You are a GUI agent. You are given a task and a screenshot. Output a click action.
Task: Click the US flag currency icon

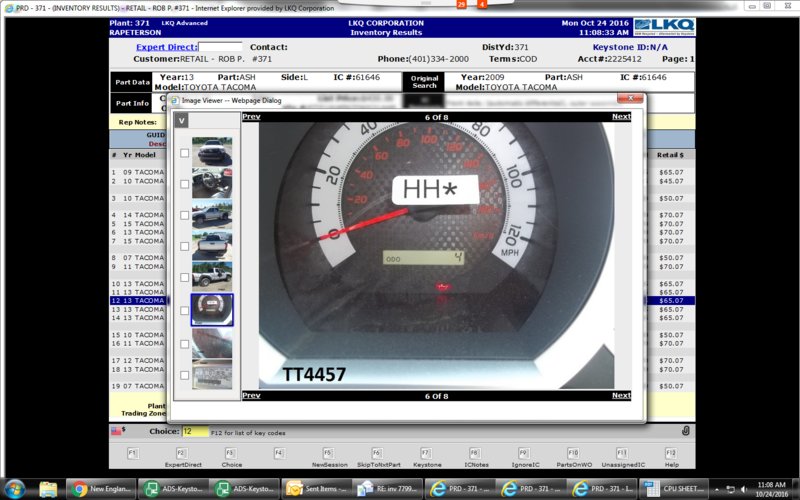click(x=116, y=431)
